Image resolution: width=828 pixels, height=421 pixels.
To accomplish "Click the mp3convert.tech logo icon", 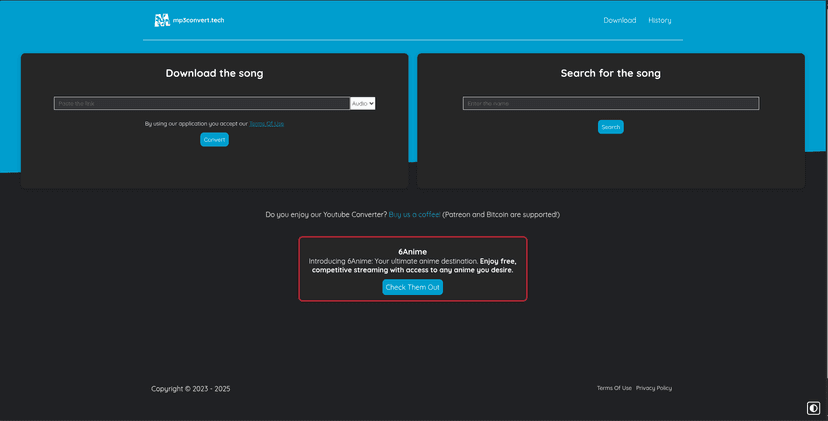I will (x=162, y=20).
